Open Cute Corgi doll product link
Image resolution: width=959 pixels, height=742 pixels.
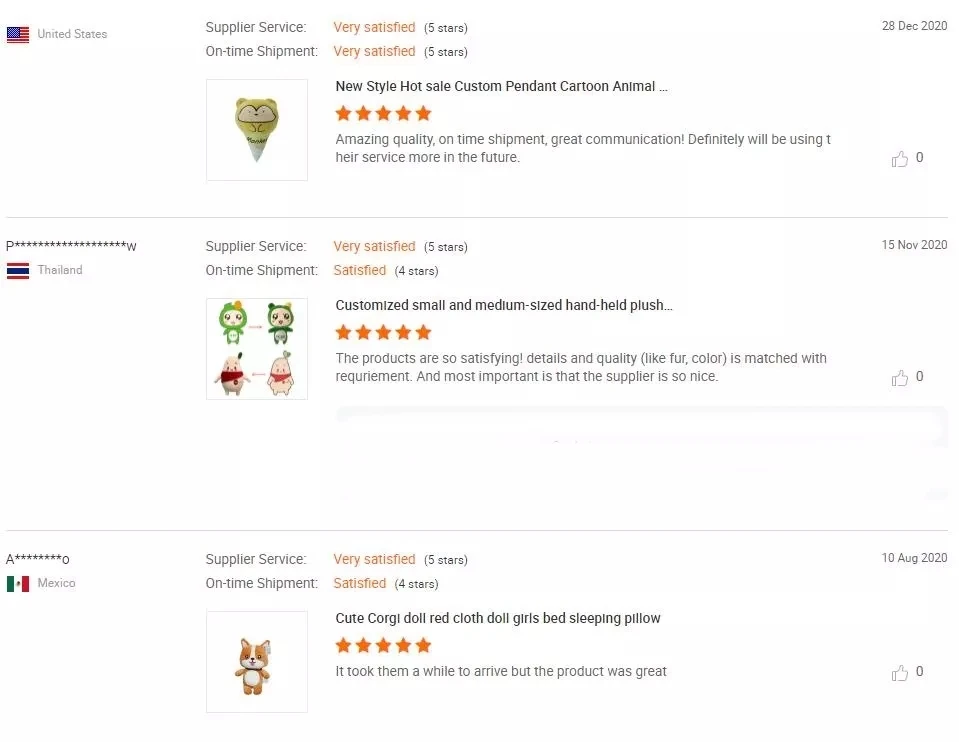(x=498, y=619)
